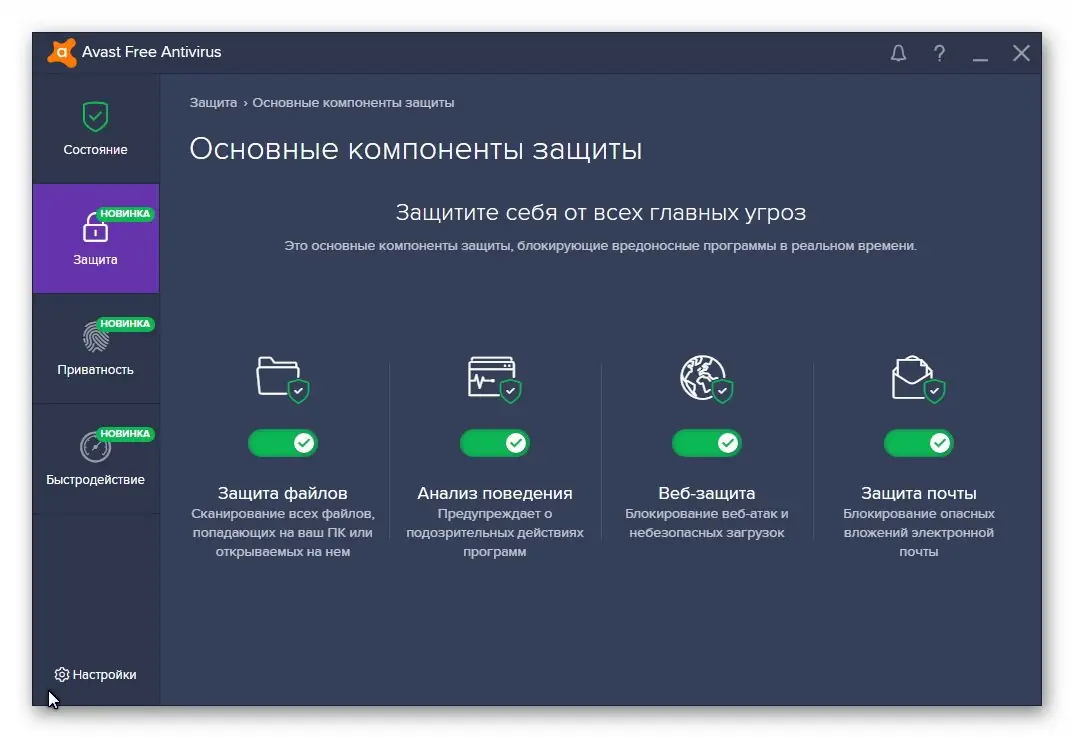Image resolution: width=1074 pixels, height=738 pixels.
Task: Click the Защита файлов folder icon
Action: tap(283, 378)
